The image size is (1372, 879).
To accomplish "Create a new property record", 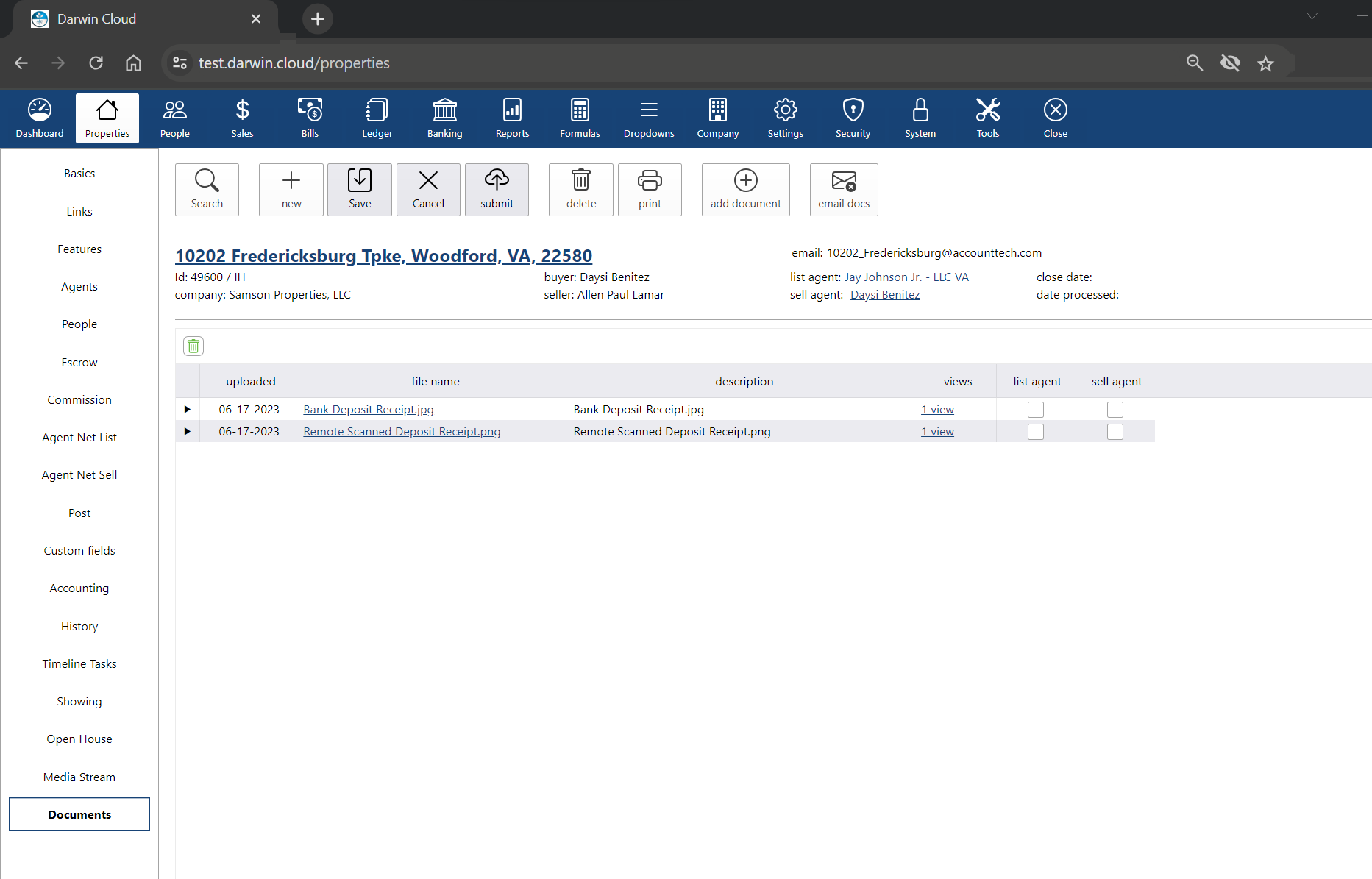I will point(291,190).
